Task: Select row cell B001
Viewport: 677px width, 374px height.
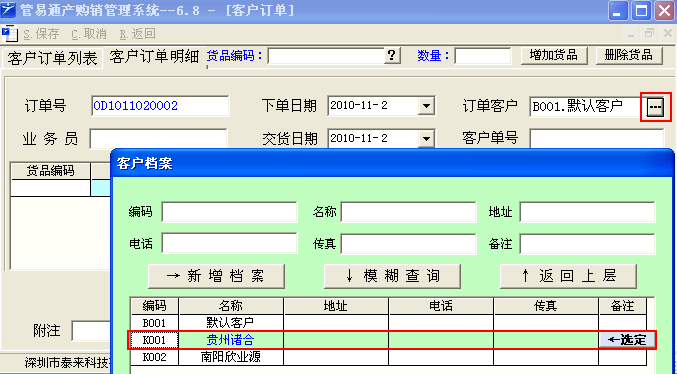Action: [155, 323]
